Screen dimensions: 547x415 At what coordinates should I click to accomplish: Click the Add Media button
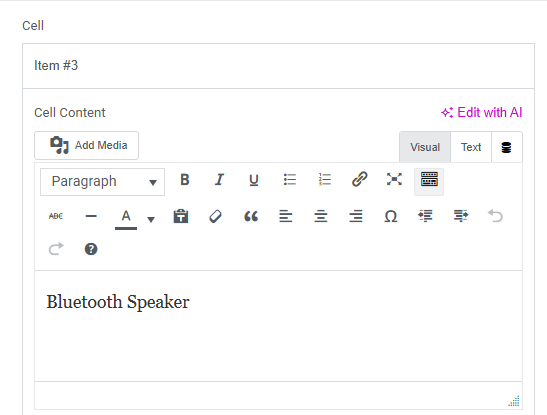coord(87,145)
